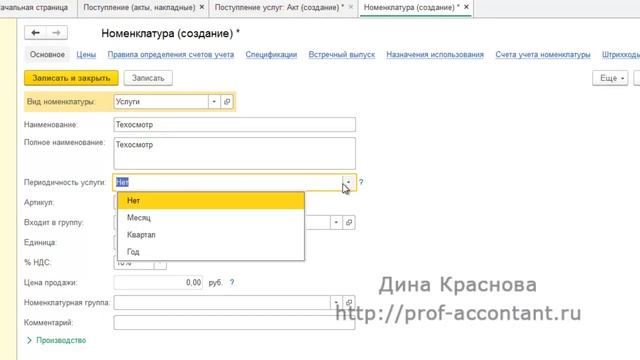Click the Полное наименование text area
Screen dimensions: 640x360
(x=235, y=153)
